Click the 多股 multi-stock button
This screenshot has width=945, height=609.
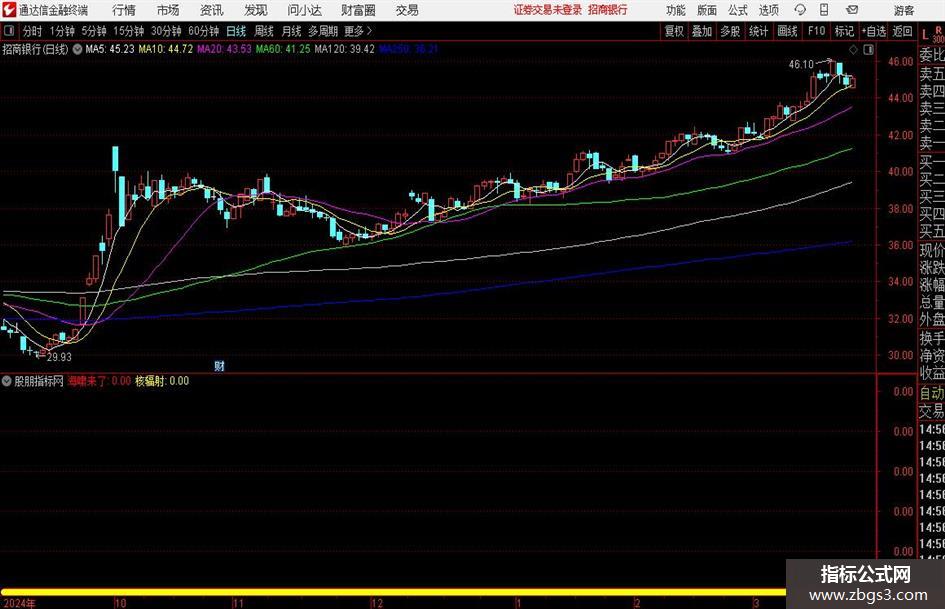coord(730,31)
